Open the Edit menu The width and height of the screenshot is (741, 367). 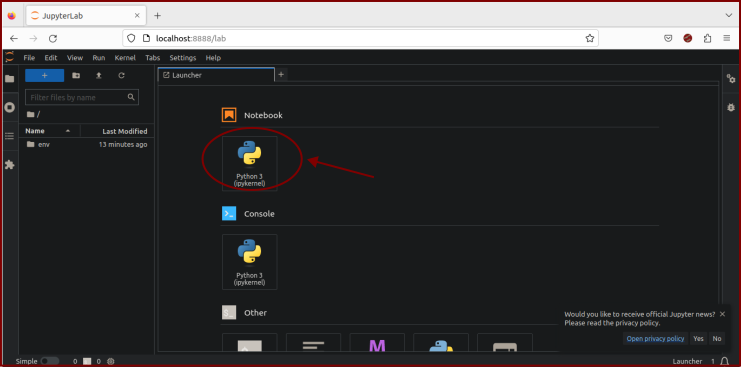(x=51, y=58)
